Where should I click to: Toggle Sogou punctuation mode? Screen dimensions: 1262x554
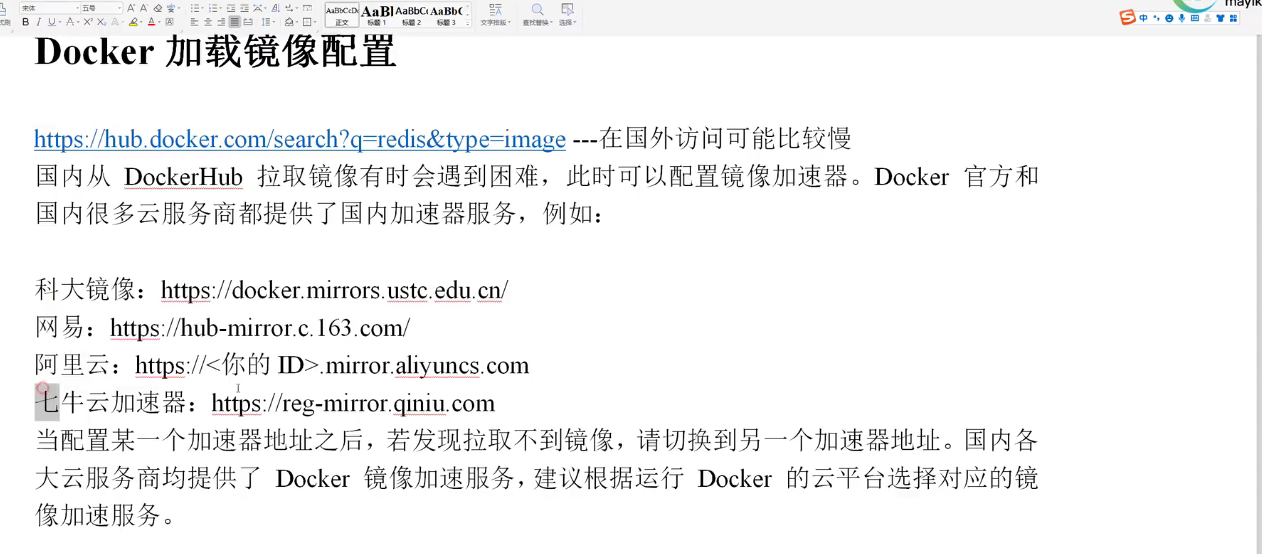(1156, 18)
